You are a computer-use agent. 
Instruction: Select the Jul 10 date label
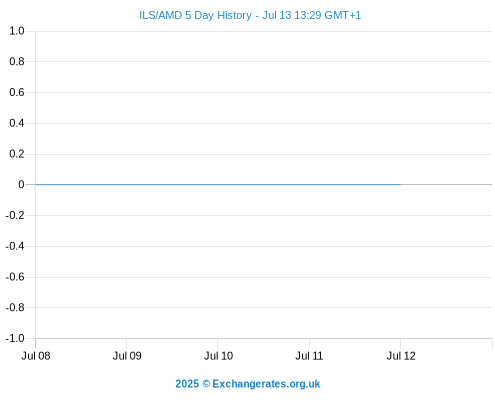pyautogui.click(x=218, y=356)
